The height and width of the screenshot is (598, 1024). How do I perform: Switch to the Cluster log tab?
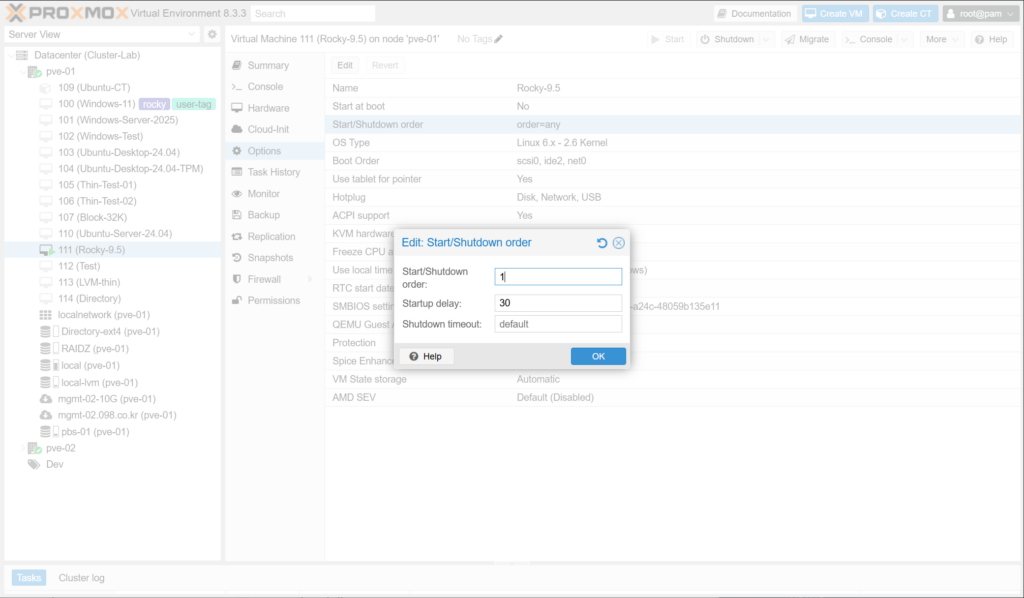click(x=81, y=578)
